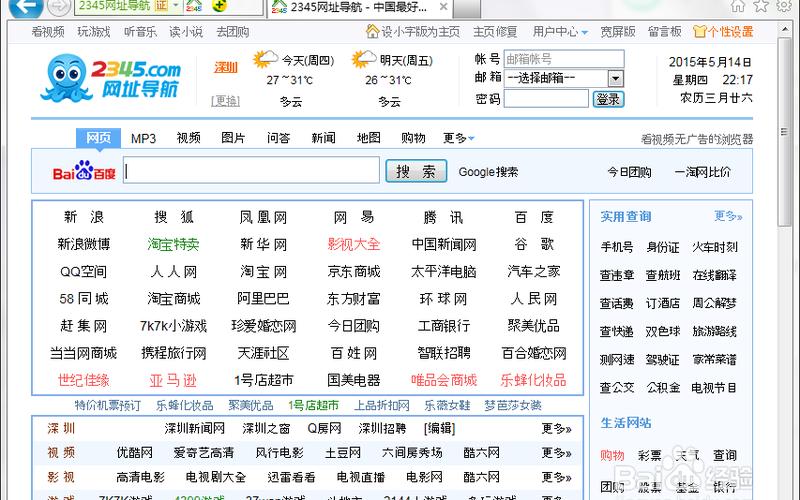Click the Google搜索 link
Screen dimensions: 800x500
tap(488, 172)
